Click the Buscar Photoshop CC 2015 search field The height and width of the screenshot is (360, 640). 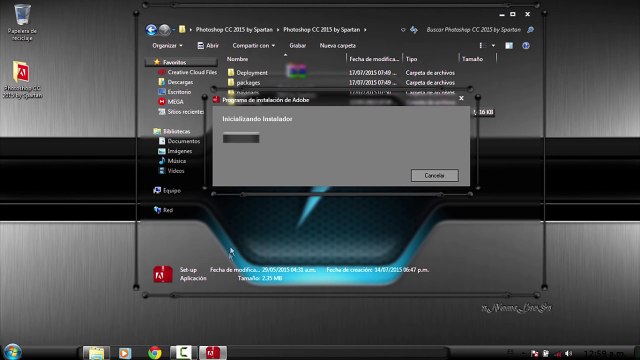473,30
